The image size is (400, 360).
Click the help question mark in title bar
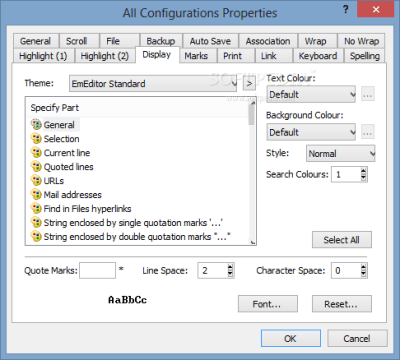click(346, 9)
